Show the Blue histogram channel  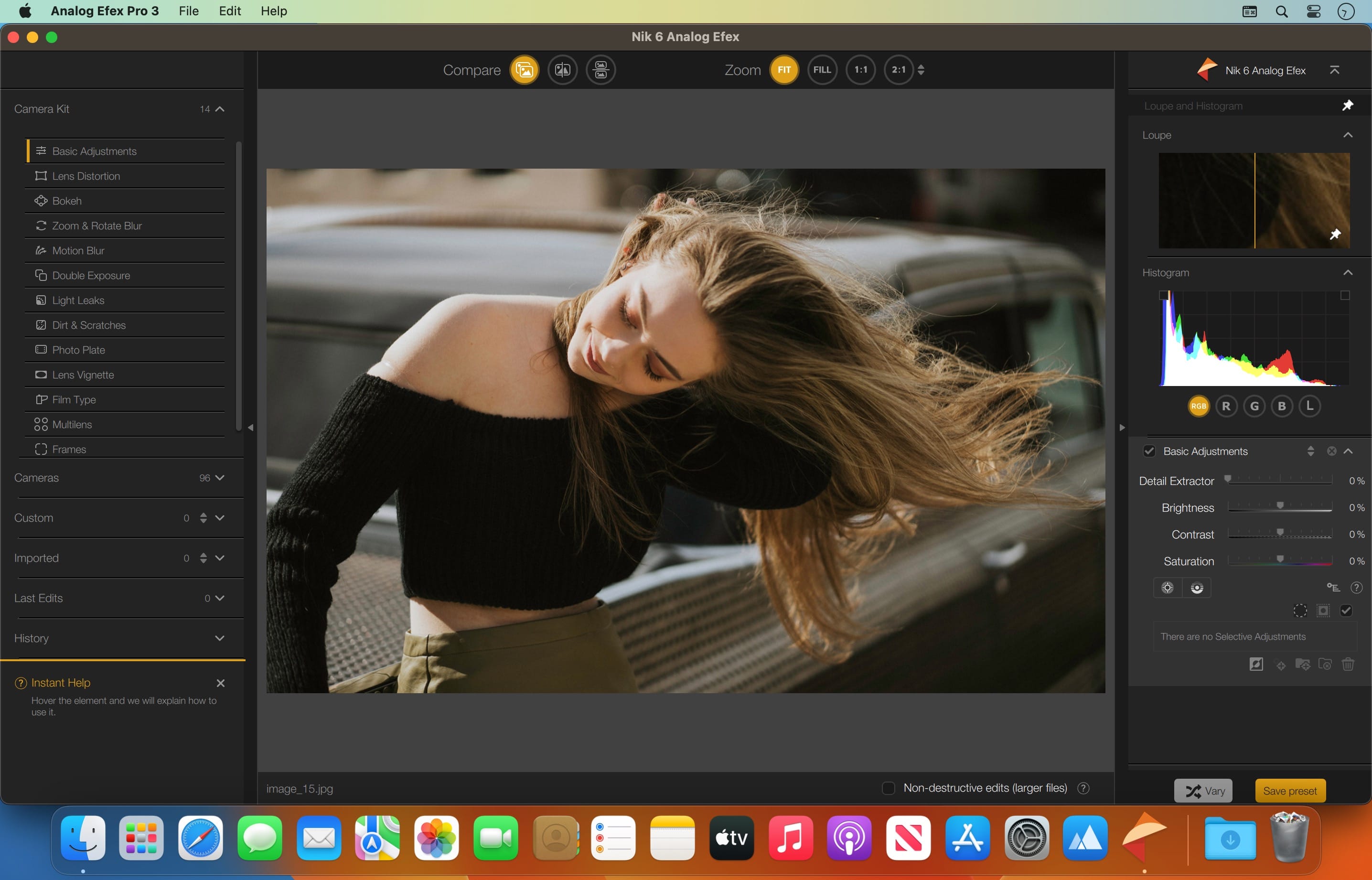pos(1282,406)
